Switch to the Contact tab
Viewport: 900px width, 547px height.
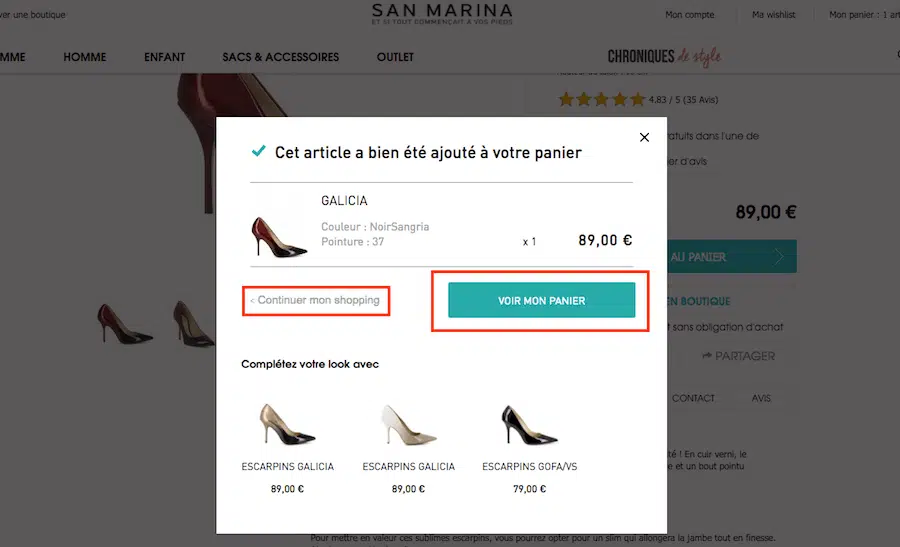693,398
